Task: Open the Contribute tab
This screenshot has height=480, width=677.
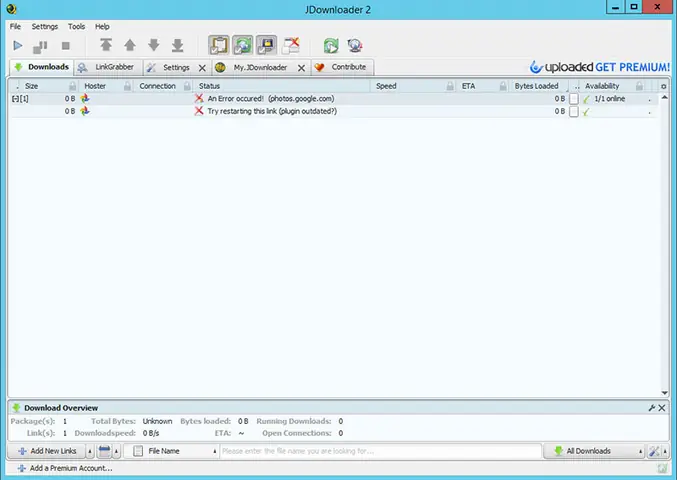Action: 342,67
